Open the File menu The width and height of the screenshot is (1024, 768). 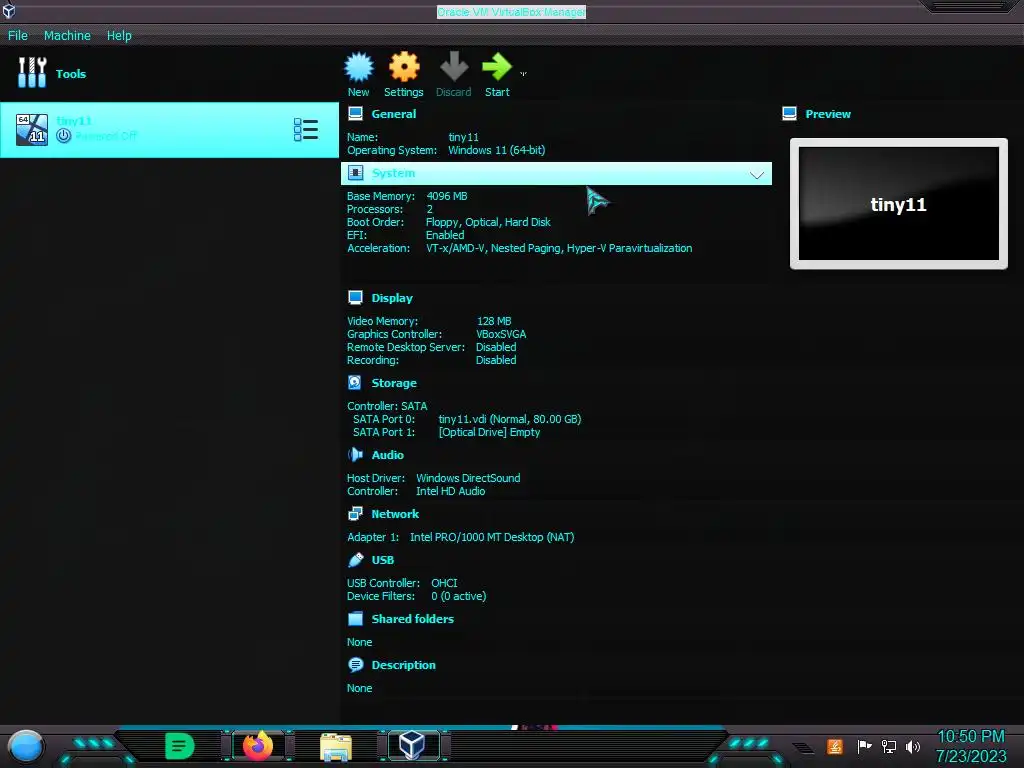(x=18, y=35)
